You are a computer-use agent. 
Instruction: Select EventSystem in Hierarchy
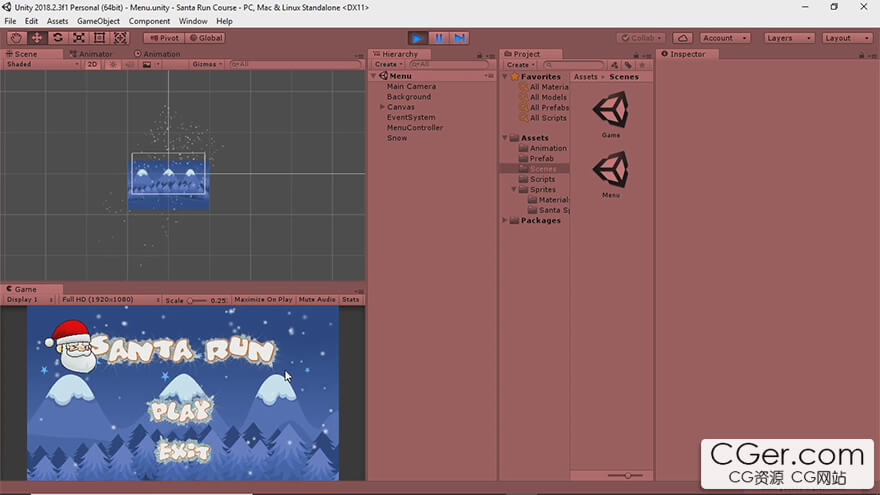[x=411, y=117]
